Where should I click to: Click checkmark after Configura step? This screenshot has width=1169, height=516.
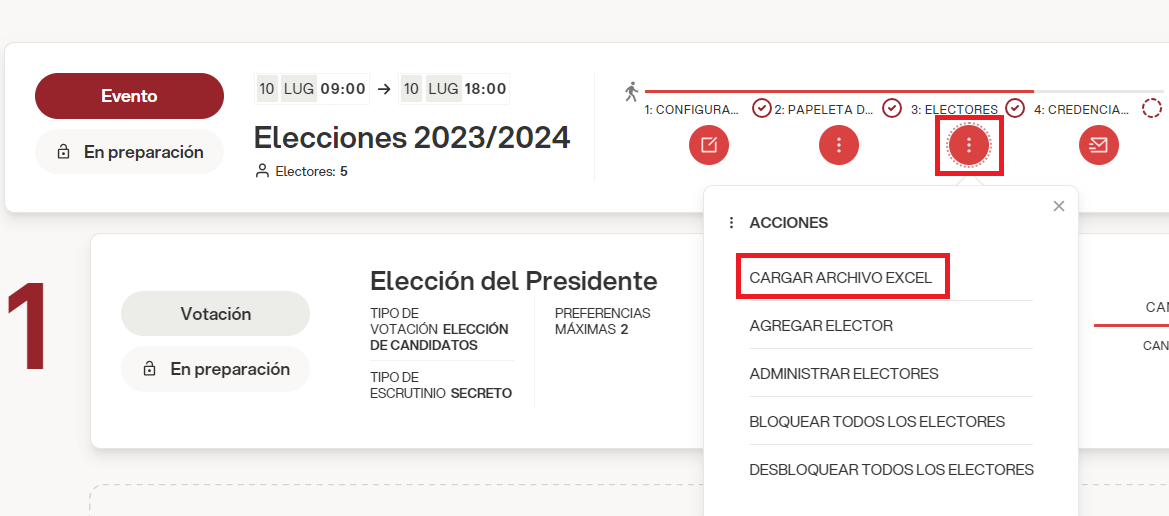[761, 109]
